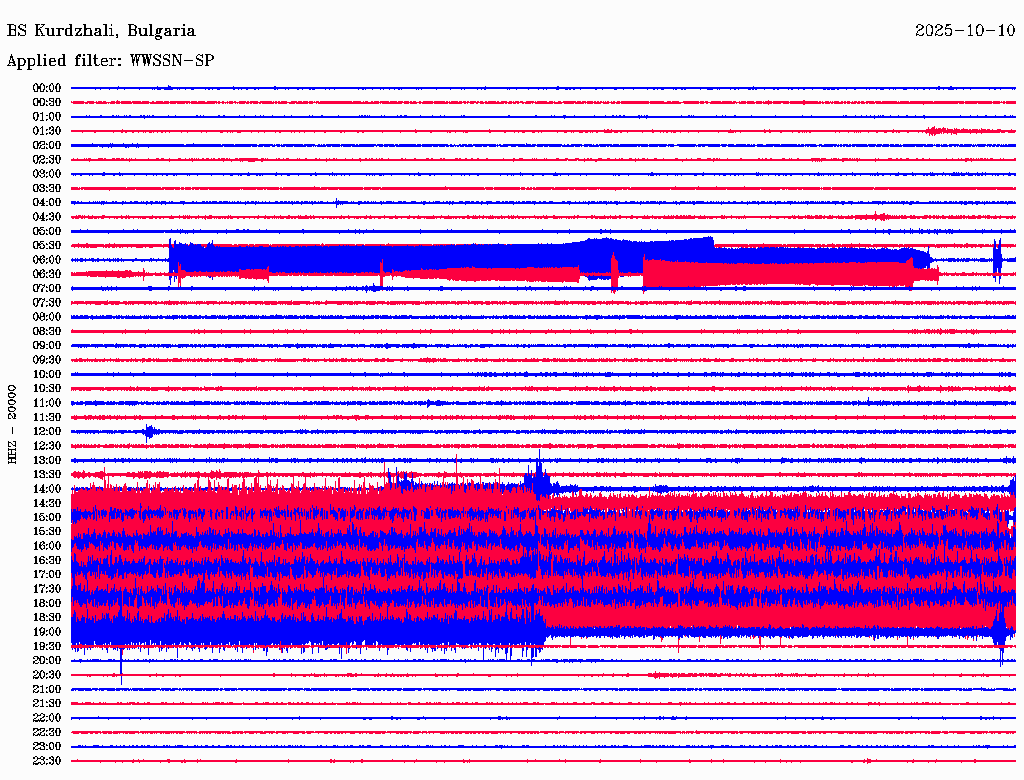The image size is (1024, 780).
Task: Select the 08:00 time label
Action: (x=47, y=317)
